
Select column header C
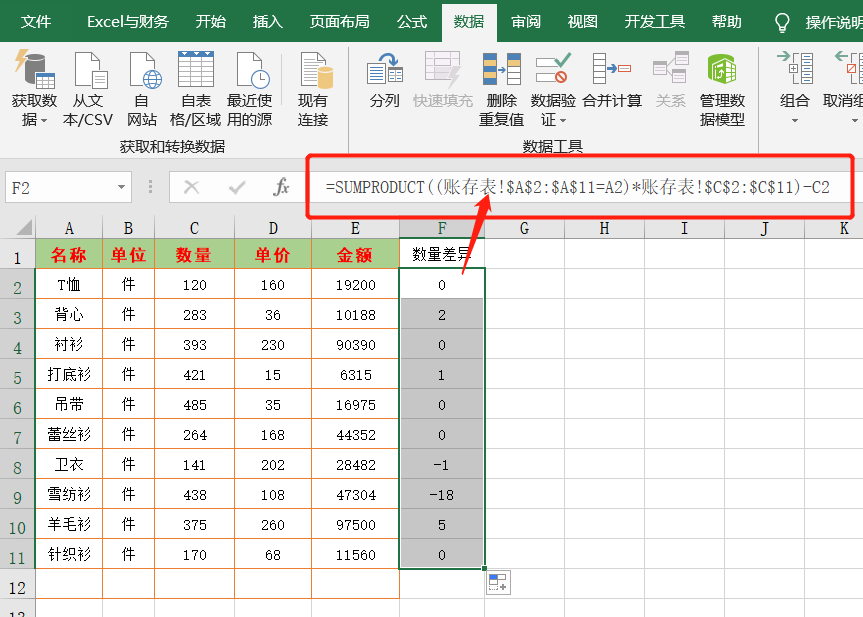[x=194, y=229]
